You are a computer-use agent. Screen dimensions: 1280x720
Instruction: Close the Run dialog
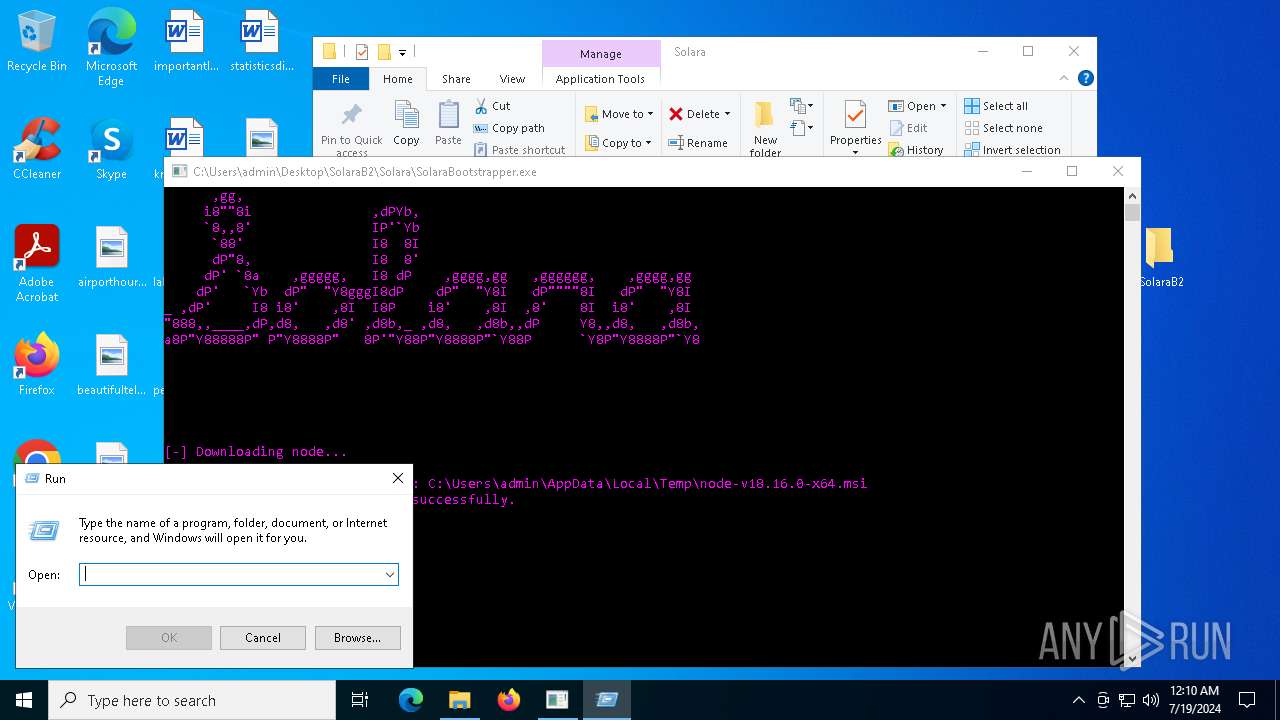point(398,479)
